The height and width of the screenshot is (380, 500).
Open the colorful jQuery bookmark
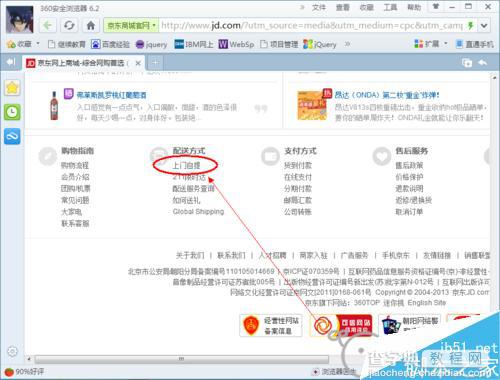320,44
